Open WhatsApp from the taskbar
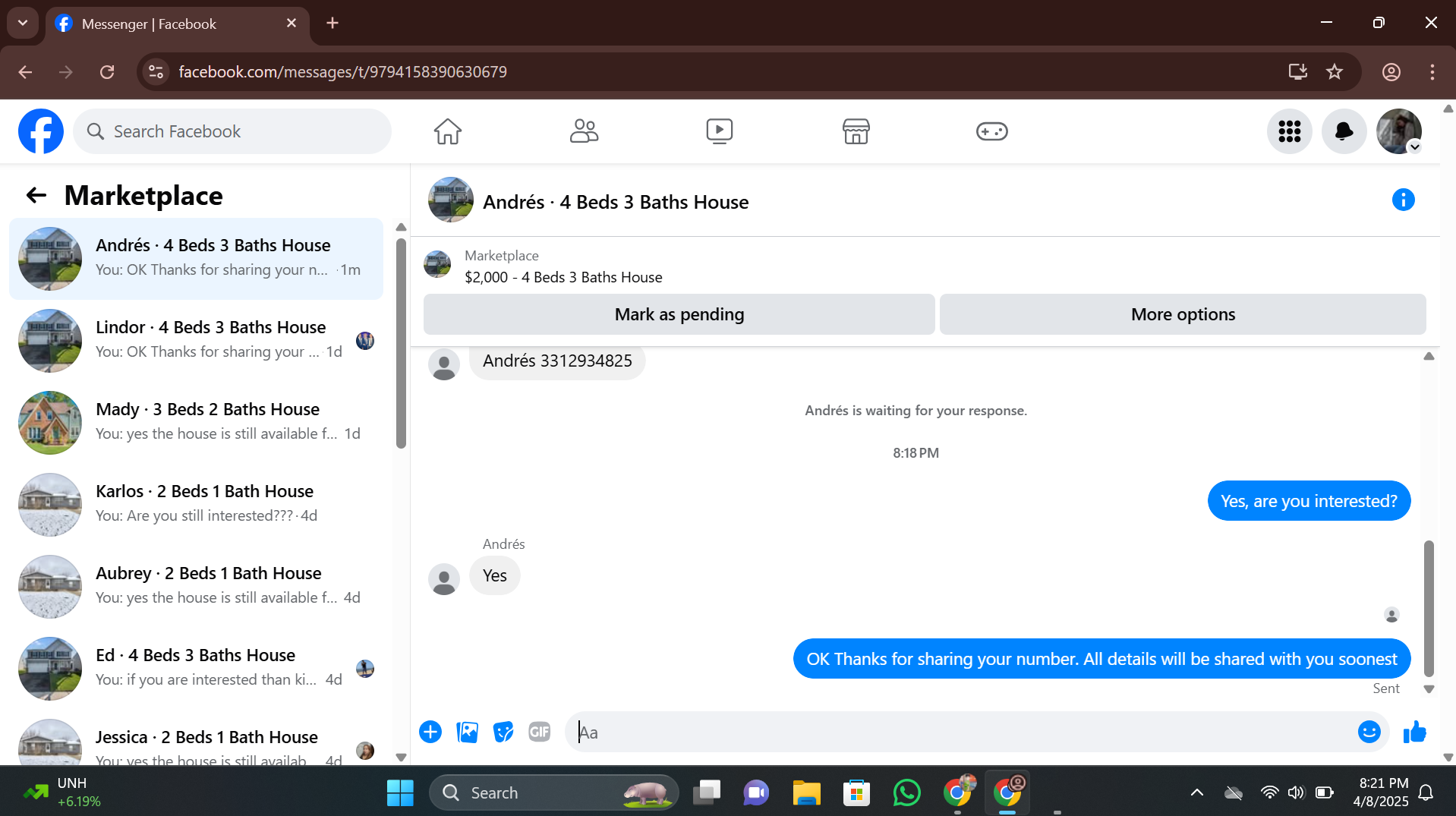Viewport: 1456px width, 816px height. pyautogui.click(x=906, y=793)
